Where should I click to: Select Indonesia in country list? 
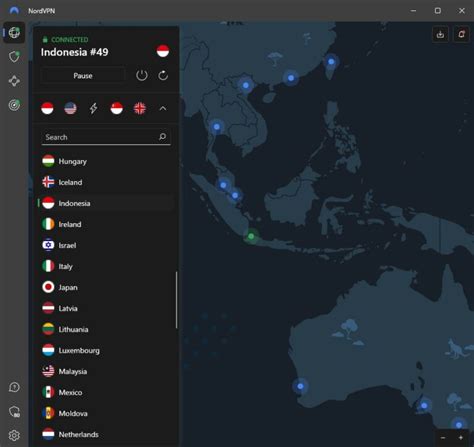click(x=106, y=203)
